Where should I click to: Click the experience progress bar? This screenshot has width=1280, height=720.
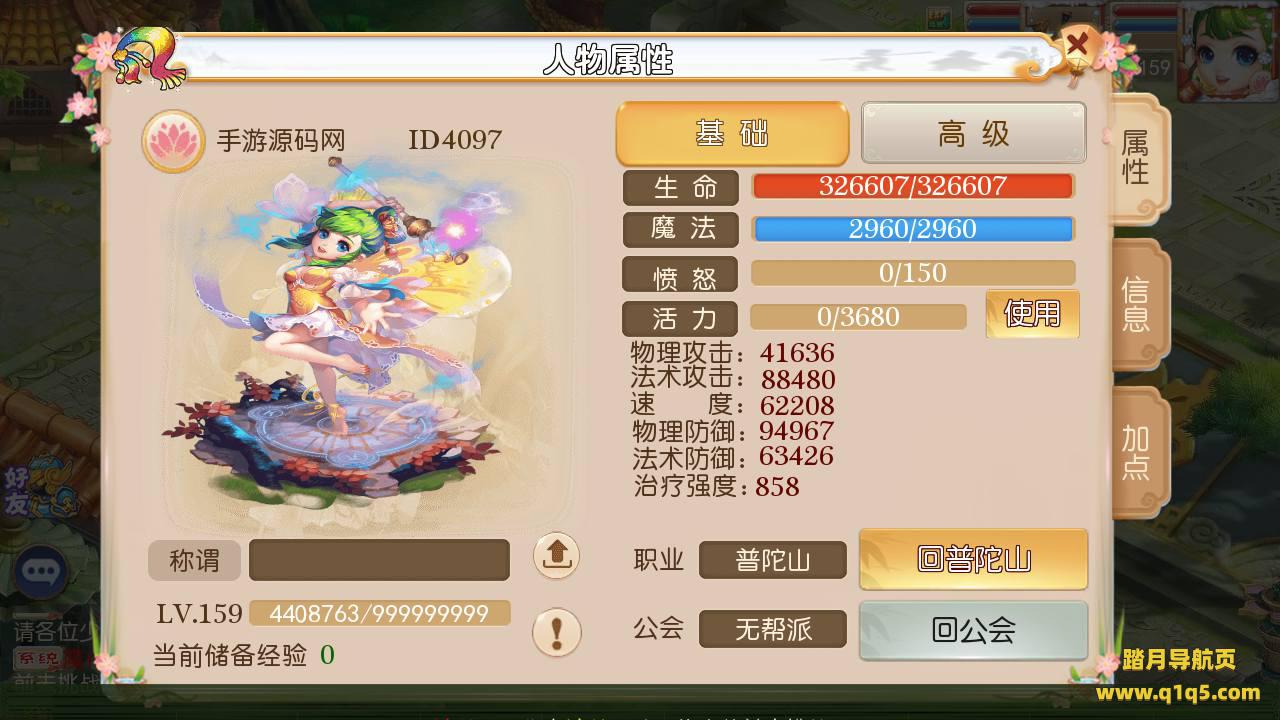[379, 613]
